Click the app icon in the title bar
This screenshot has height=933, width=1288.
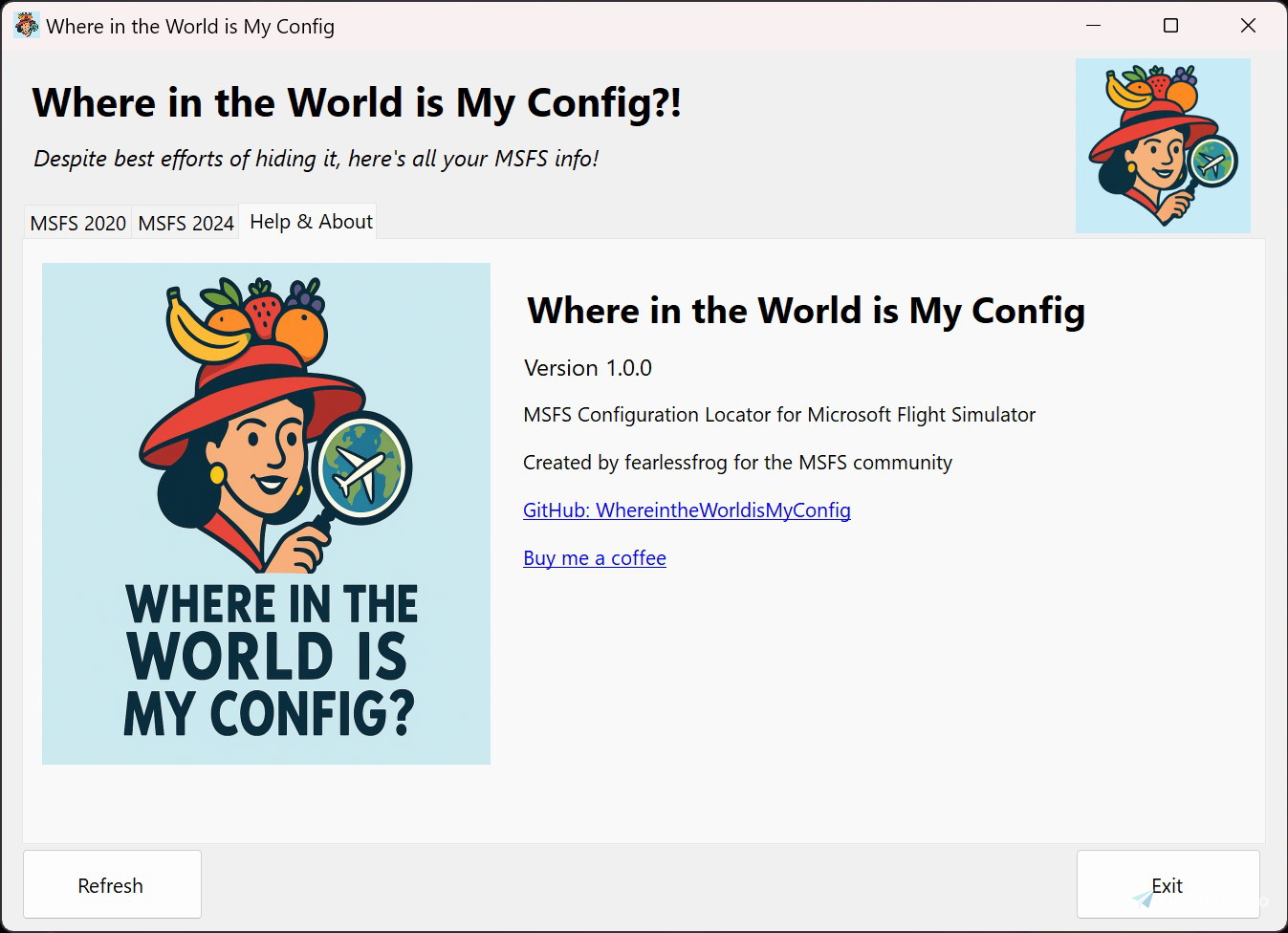click(x=25, y=25)
